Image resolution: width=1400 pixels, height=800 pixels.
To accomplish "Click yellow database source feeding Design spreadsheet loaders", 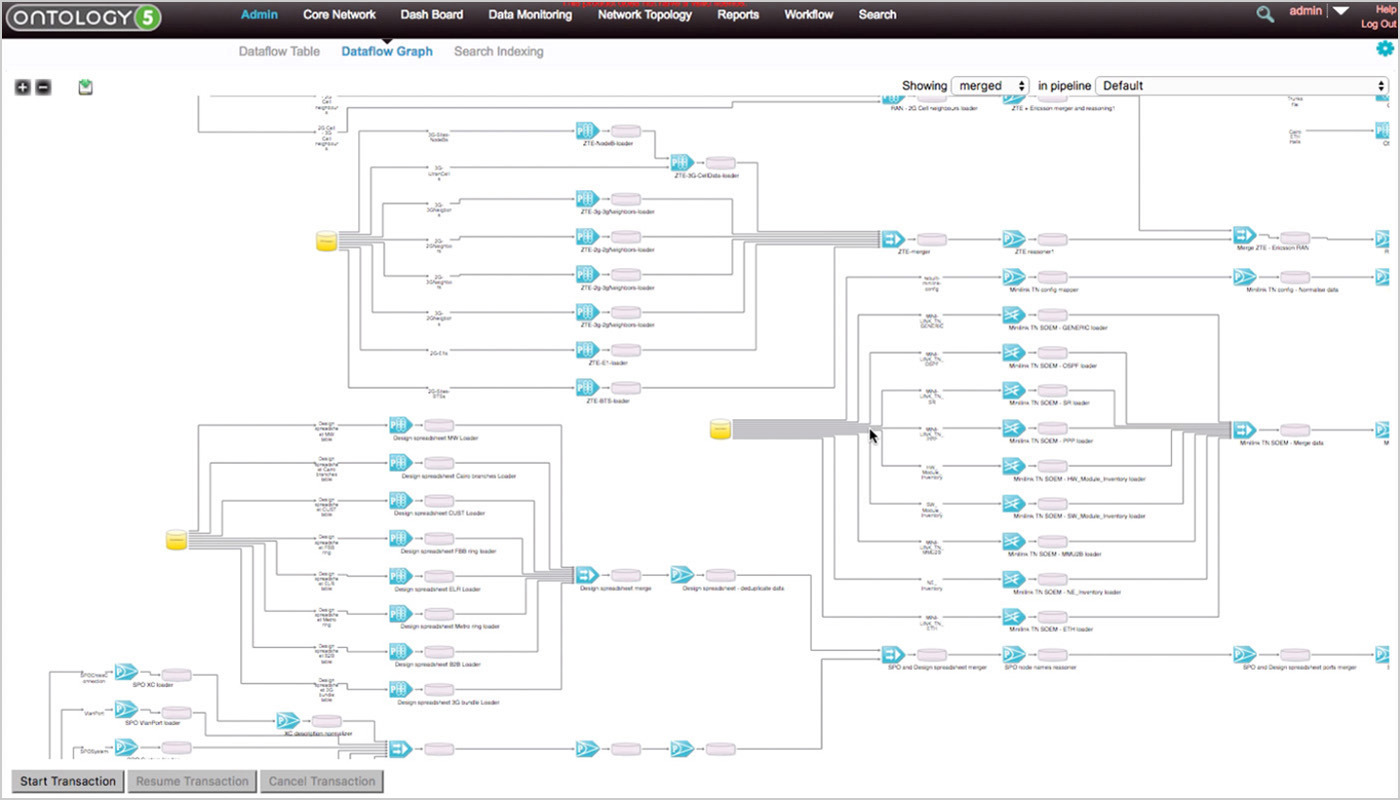I will pos(176,540).
